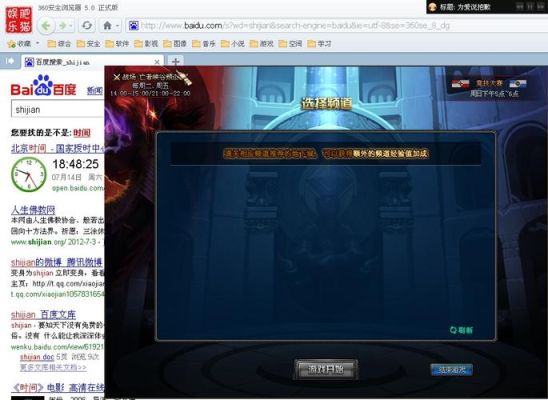
Task: Click the green 刷新 refresh link in game panel
Action: [x=461, y=330]
